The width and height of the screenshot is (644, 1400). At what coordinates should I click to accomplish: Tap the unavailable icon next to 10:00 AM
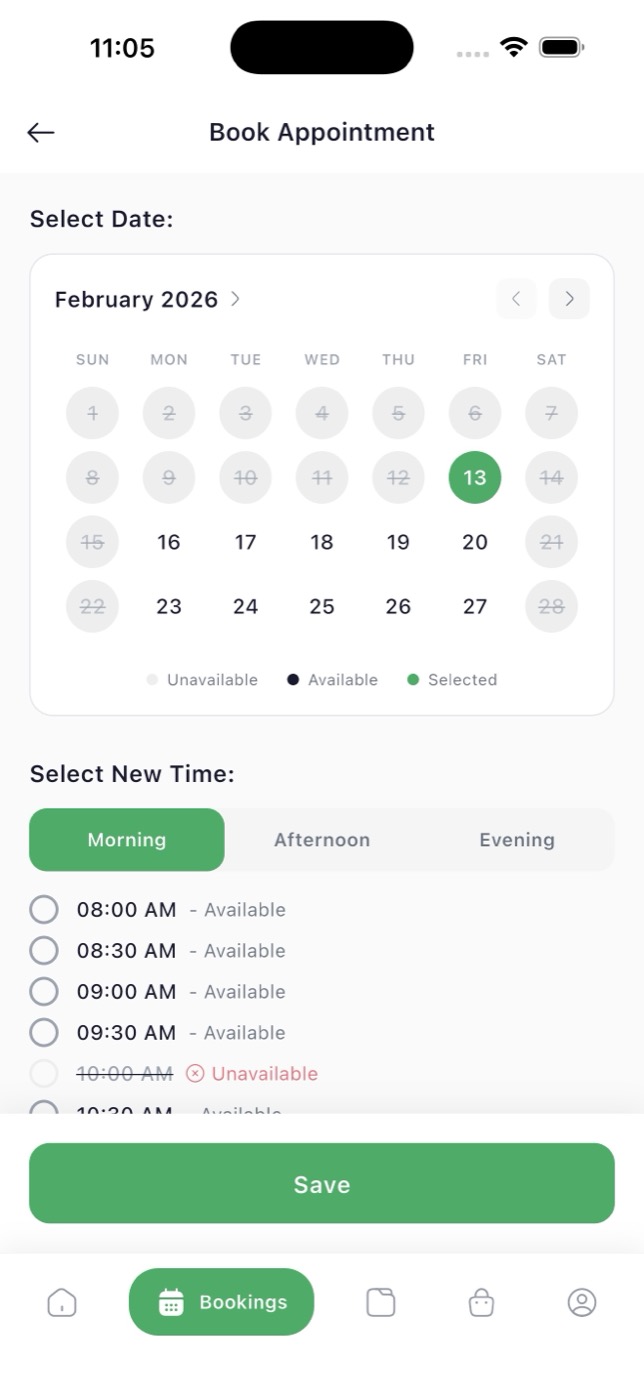pyautogui.click(x=198, y=1073)
